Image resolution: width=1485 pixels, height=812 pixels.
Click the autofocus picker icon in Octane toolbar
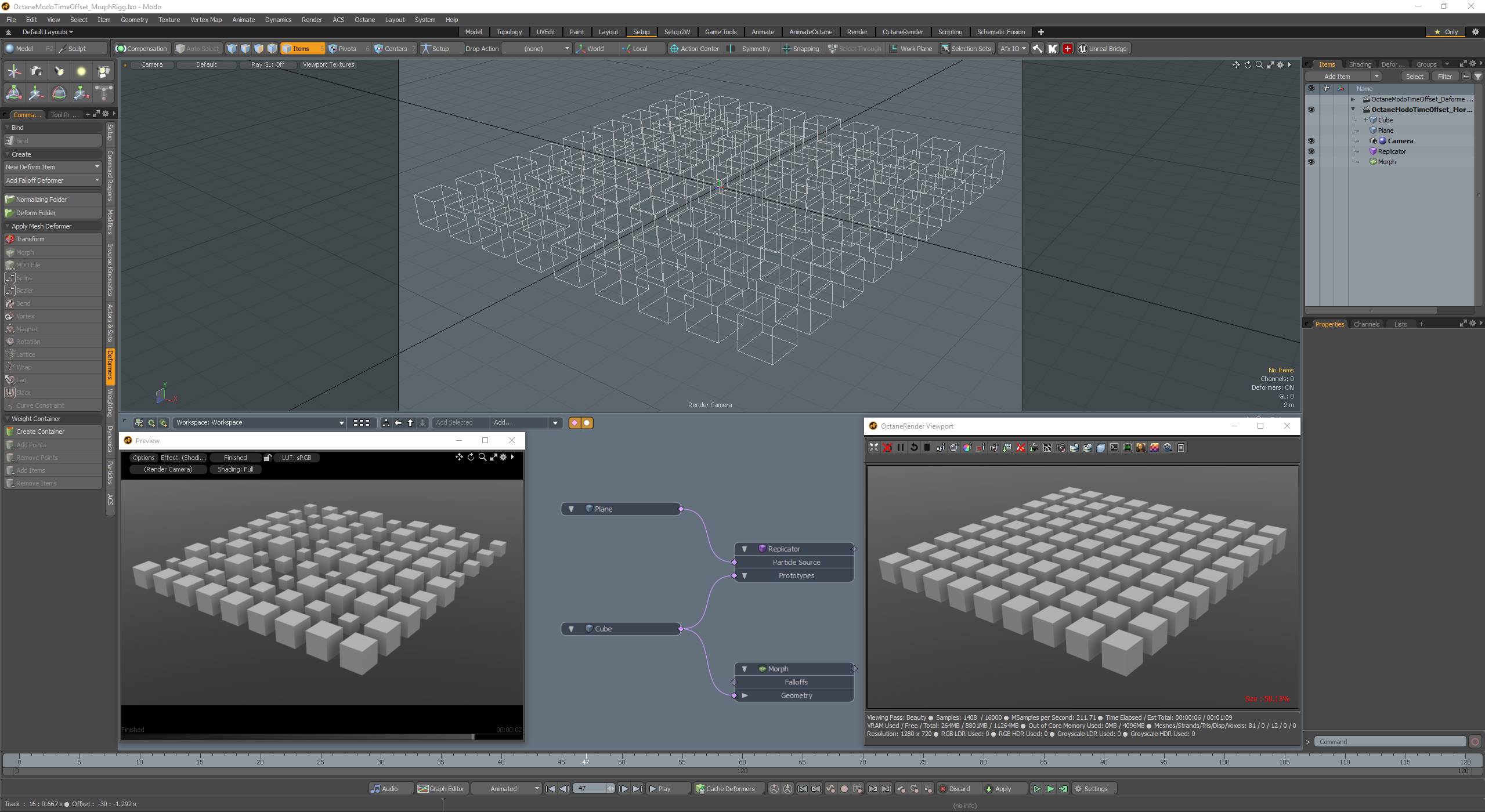coord(940,447)
